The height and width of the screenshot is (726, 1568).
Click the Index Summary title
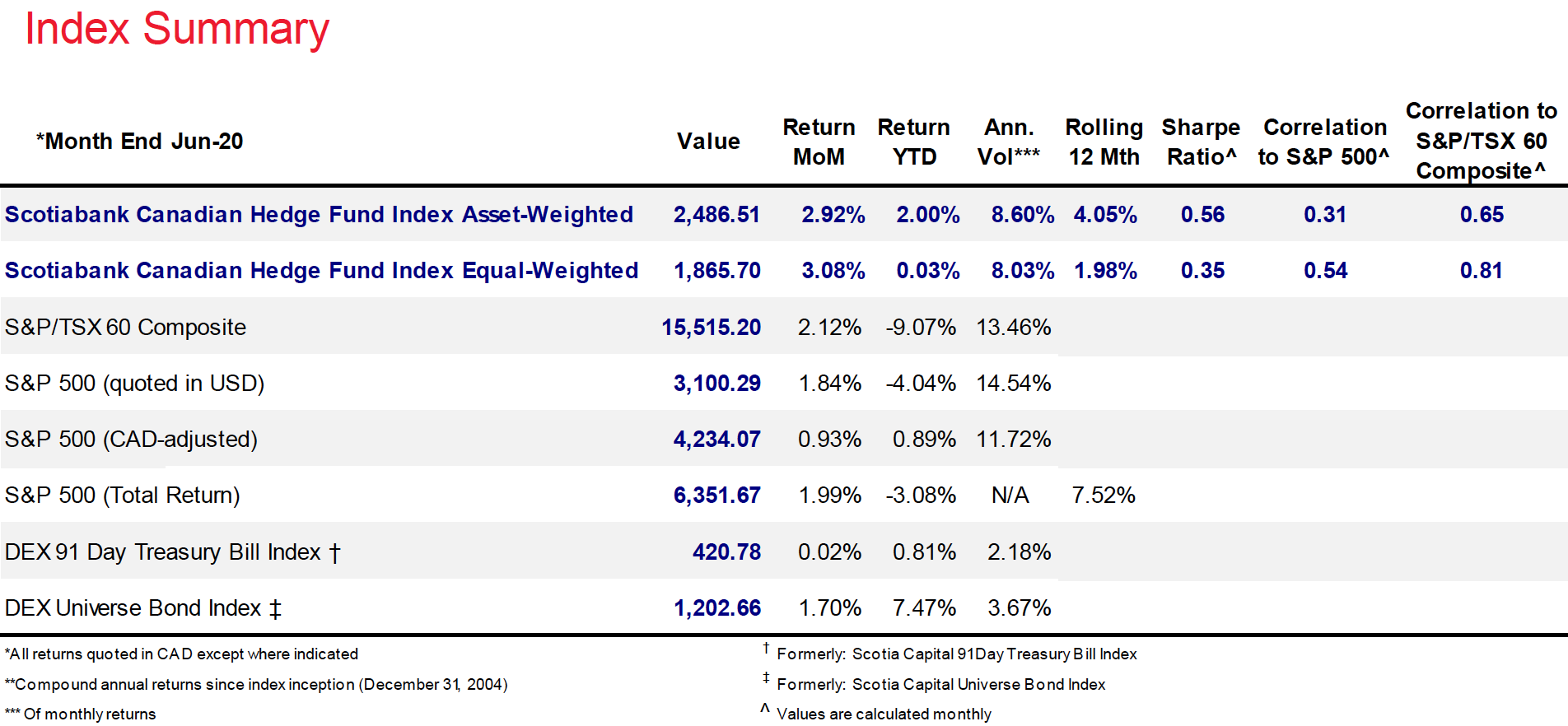(177, 30)
